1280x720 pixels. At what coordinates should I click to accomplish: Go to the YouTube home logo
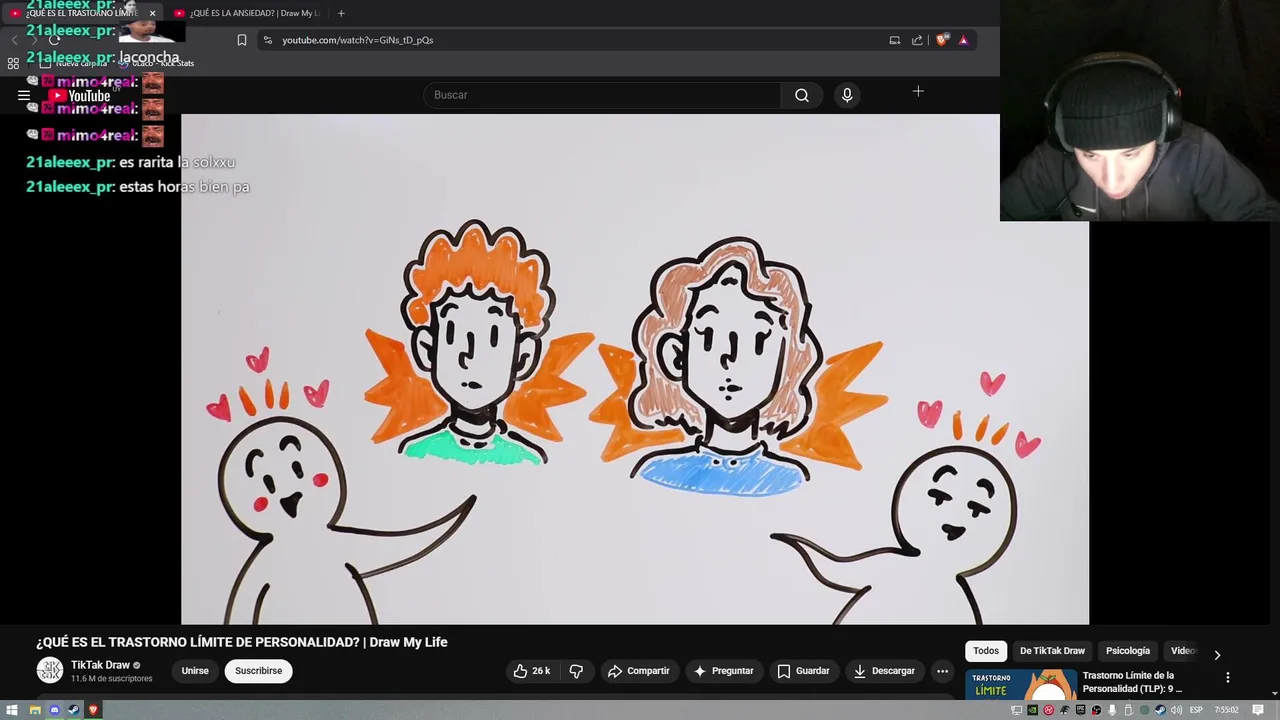coord(80,96)
